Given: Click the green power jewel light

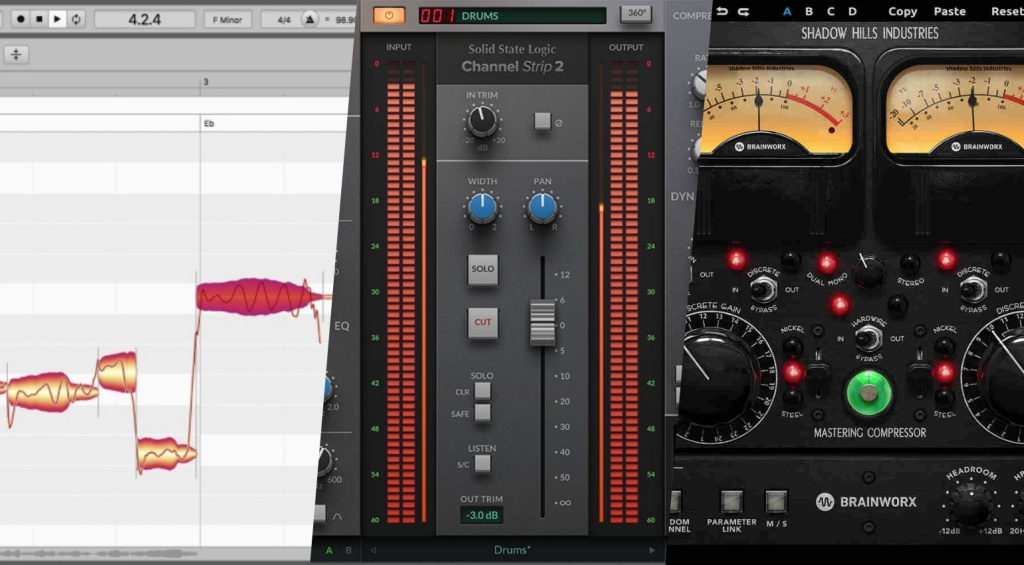Looking at the screenshot, I should pyautogui.click(x=869, y=393).
